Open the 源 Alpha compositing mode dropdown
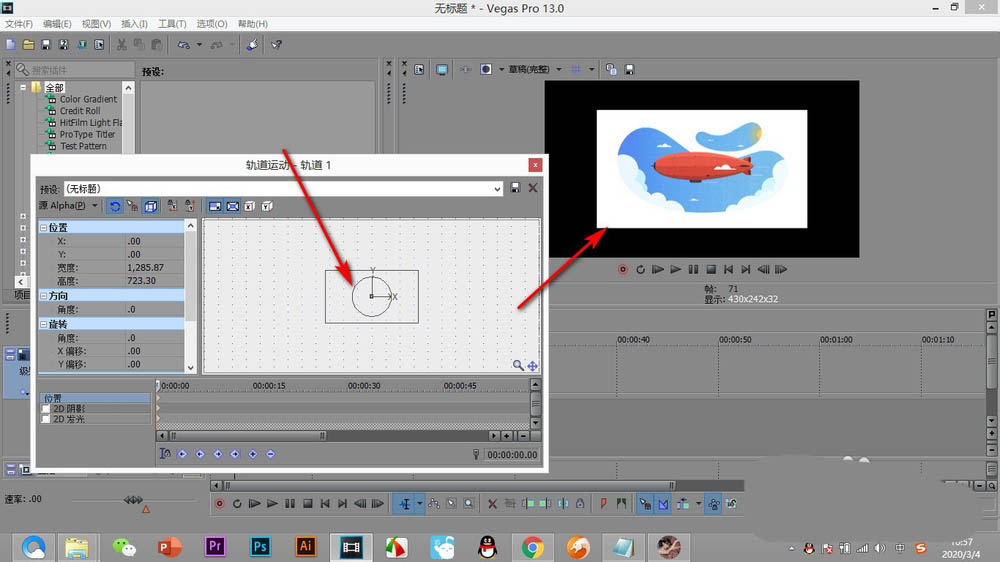The image size is (1000, 562). (x=94, y=205)
